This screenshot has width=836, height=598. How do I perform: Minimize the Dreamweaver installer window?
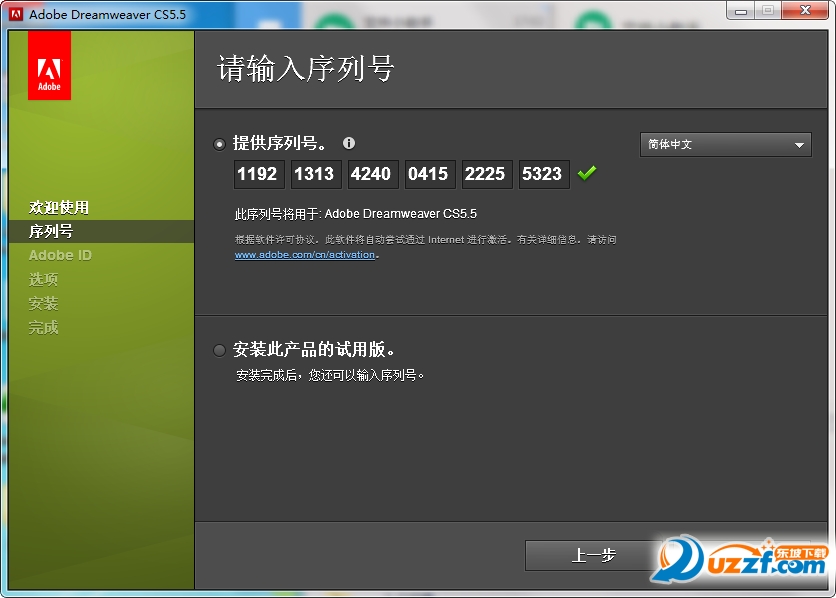pos(741,11)
